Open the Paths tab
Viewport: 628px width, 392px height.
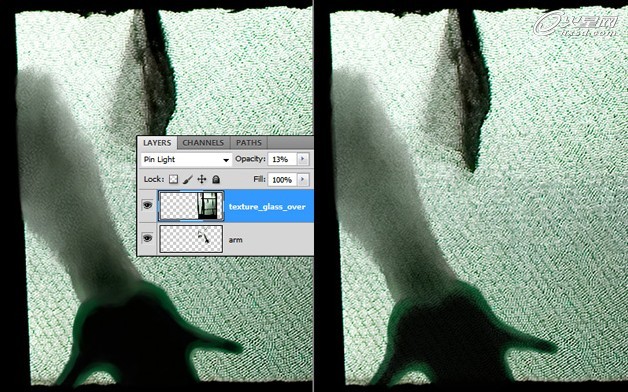[x=249, y=143]
